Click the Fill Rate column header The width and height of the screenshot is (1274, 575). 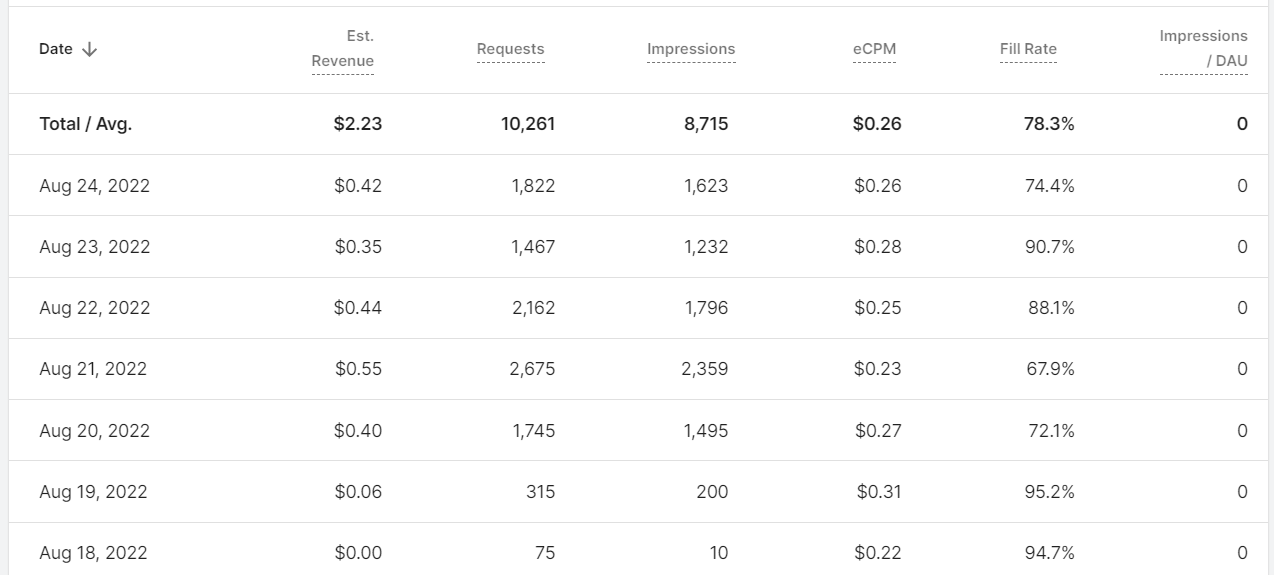pos(1028,49)
